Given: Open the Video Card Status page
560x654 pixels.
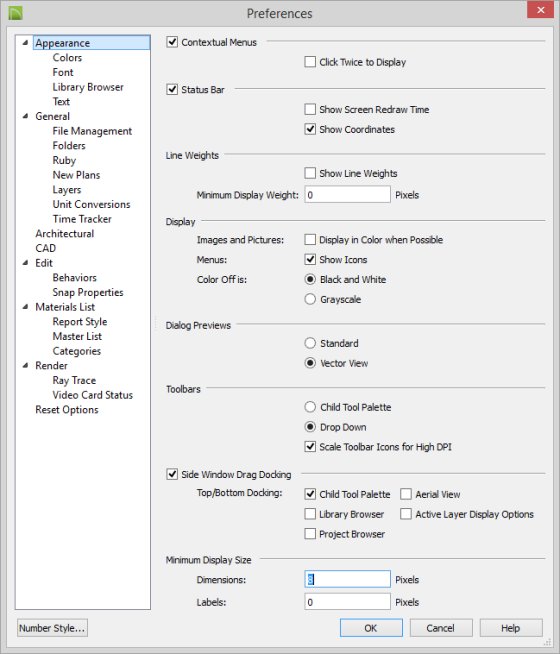Looking at the screenshot, I should (x=93, y=395).
